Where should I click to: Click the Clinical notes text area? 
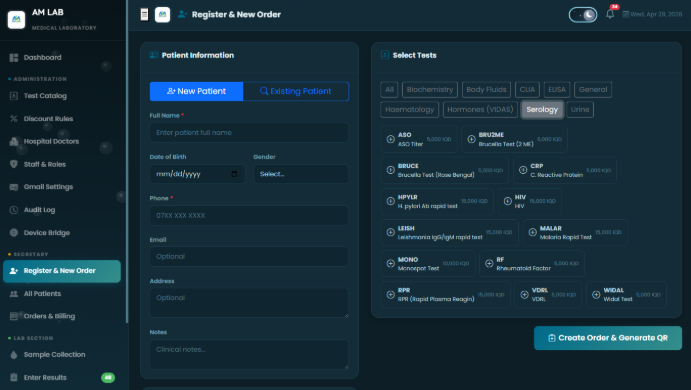(249, 354)
